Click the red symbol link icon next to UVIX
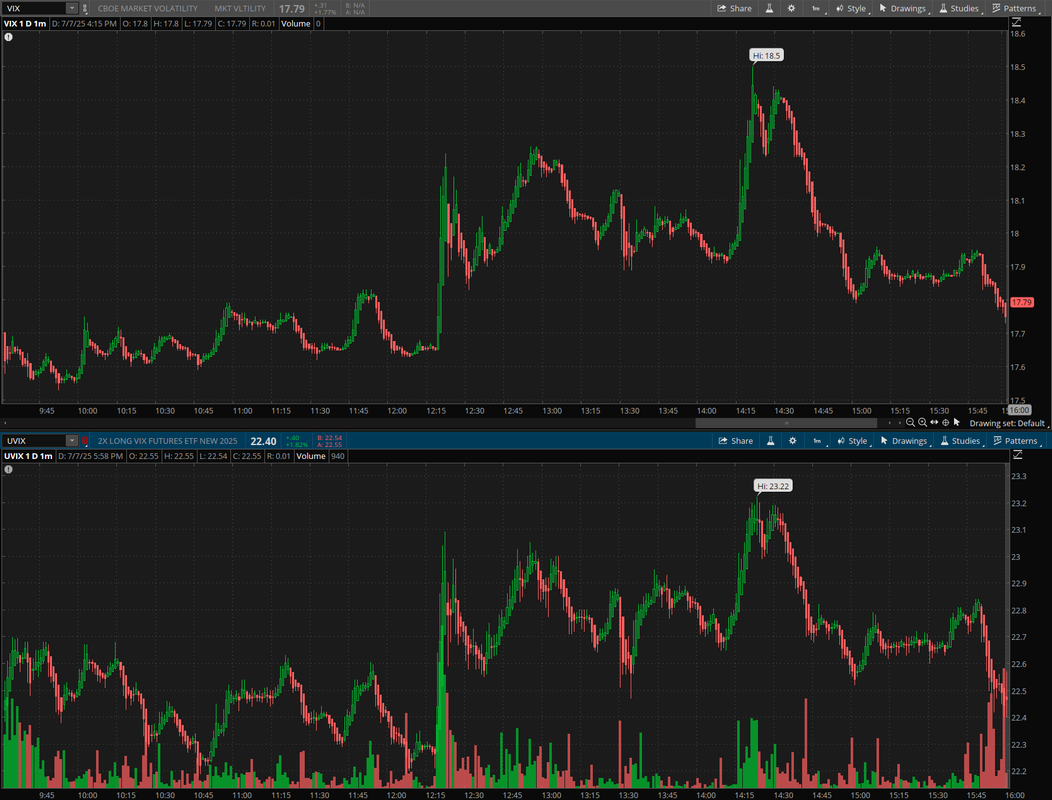 click(x=85, y=440)
